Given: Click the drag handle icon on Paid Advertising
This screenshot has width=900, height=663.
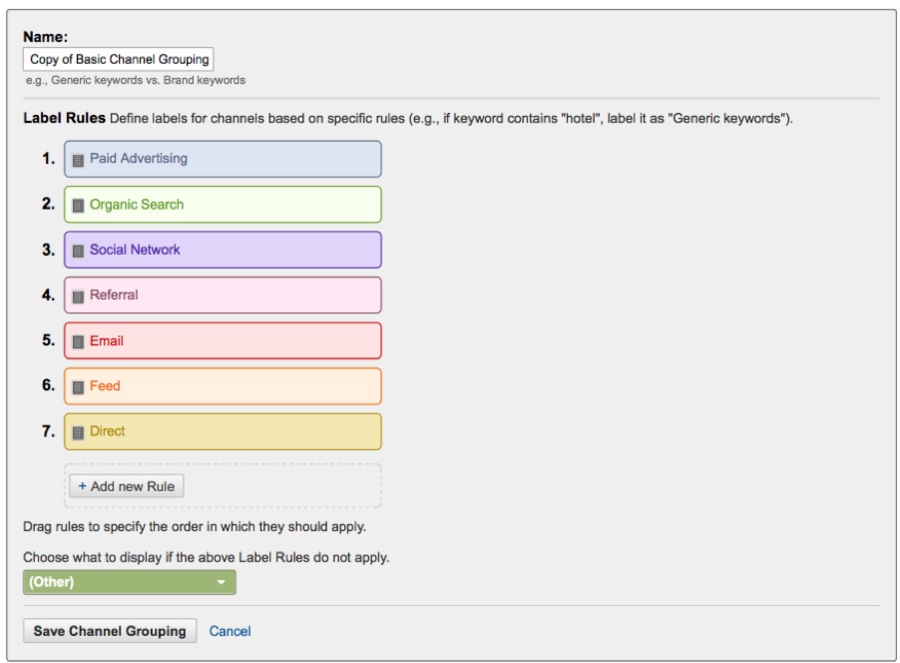Looking at the screenshot, I should pyautogui.click(x=78, y=160).
